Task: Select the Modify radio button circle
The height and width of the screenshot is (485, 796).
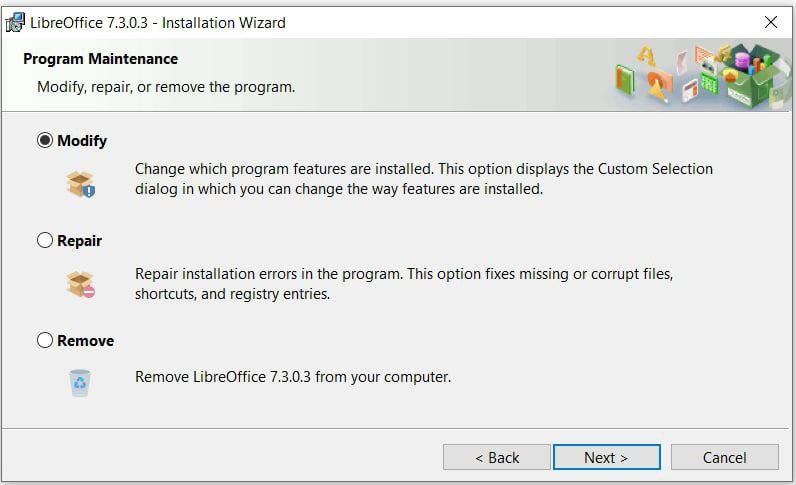Action: [x=45, y=140]
